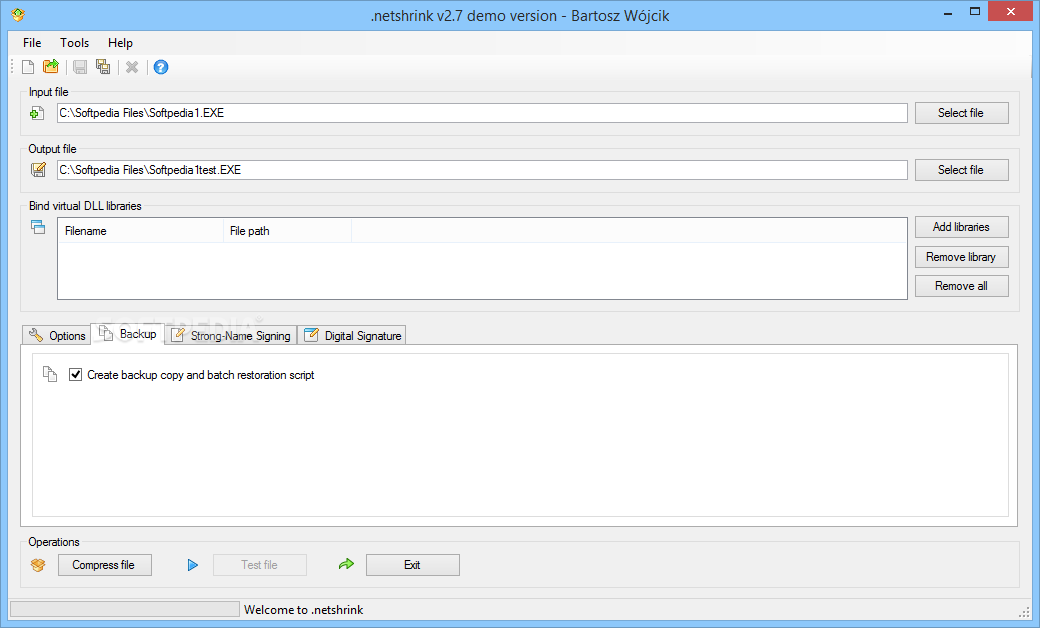Click the Remove library button
The width and height of the screenshot is (1040, 628).
coord(962,257)
